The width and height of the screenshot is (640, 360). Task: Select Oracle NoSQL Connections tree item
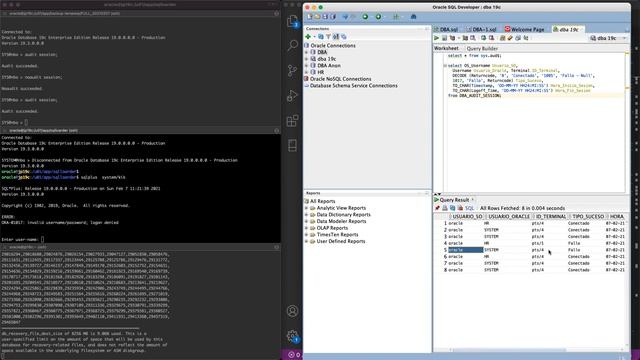[338, 79]
